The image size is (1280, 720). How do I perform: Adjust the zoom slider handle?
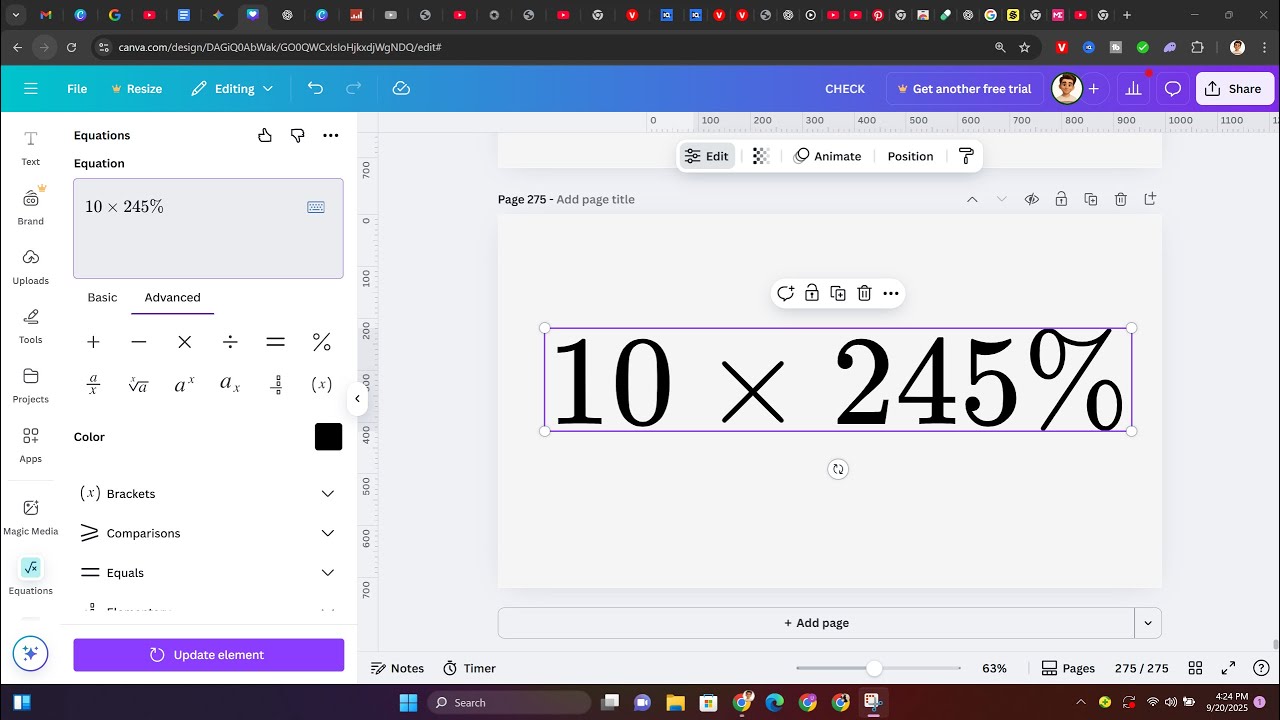(874, 668)
